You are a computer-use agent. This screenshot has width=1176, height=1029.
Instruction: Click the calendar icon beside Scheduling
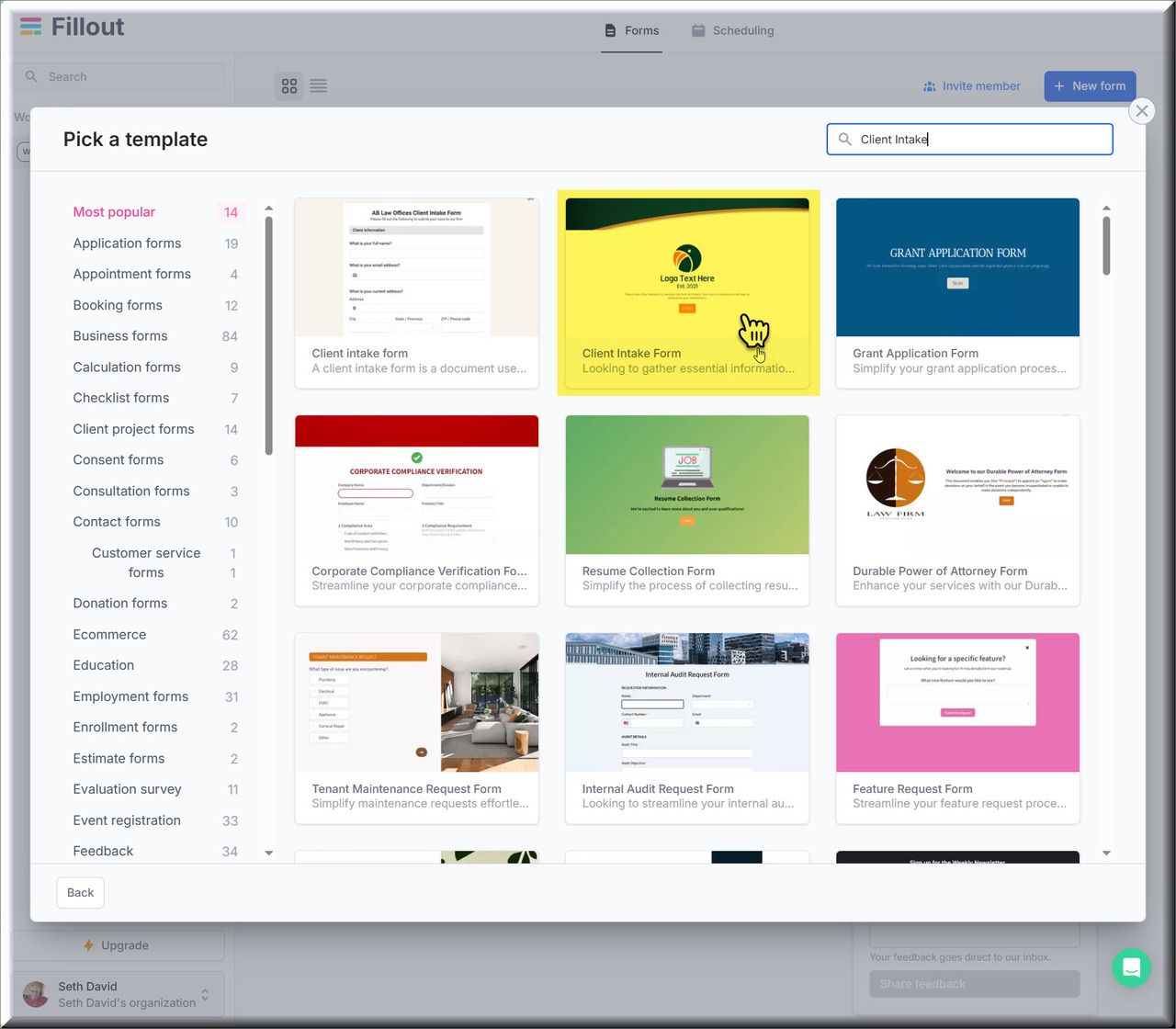point(698,30)
